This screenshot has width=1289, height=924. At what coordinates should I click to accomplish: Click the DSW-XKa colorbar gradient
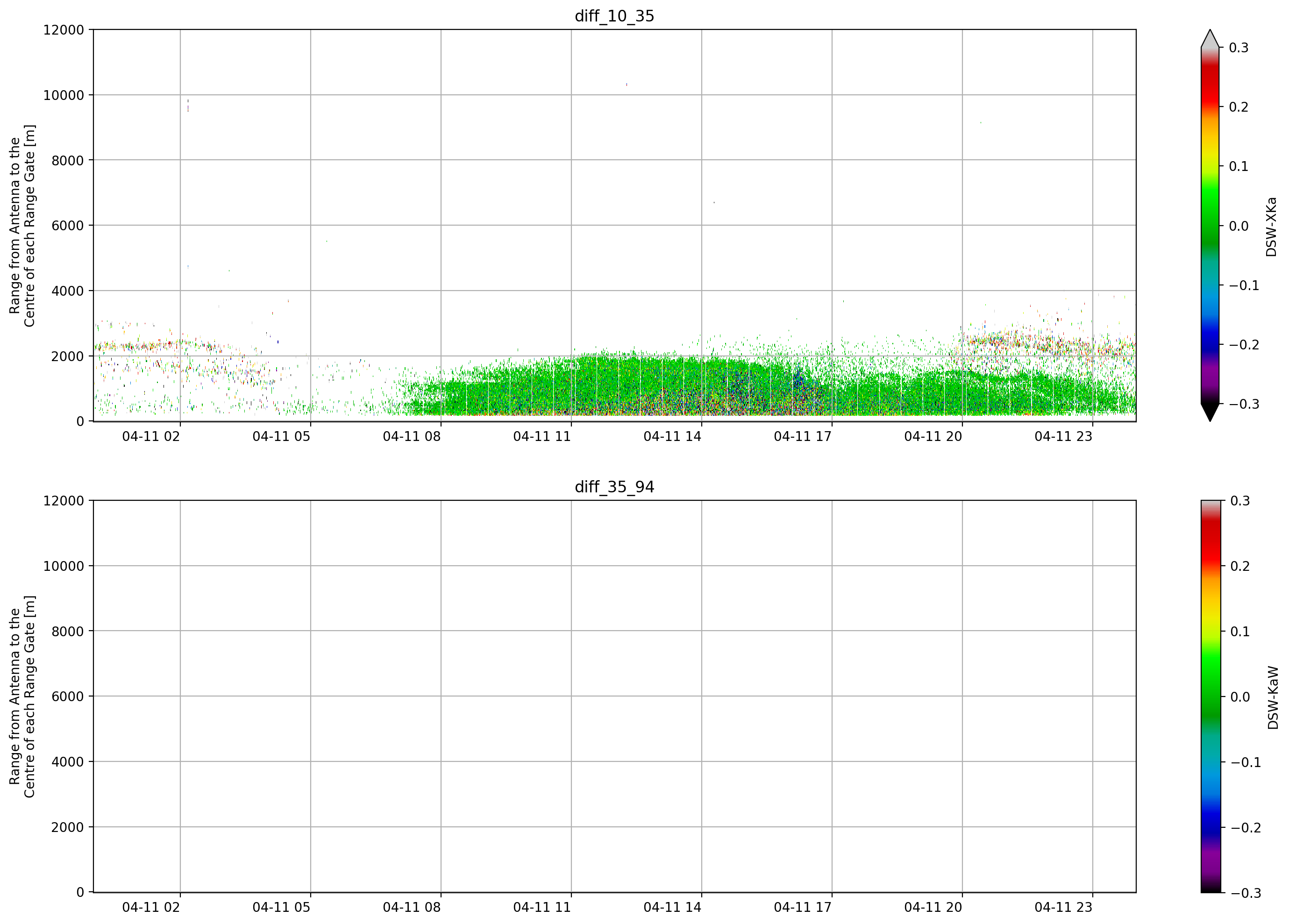pos(1210,226)
